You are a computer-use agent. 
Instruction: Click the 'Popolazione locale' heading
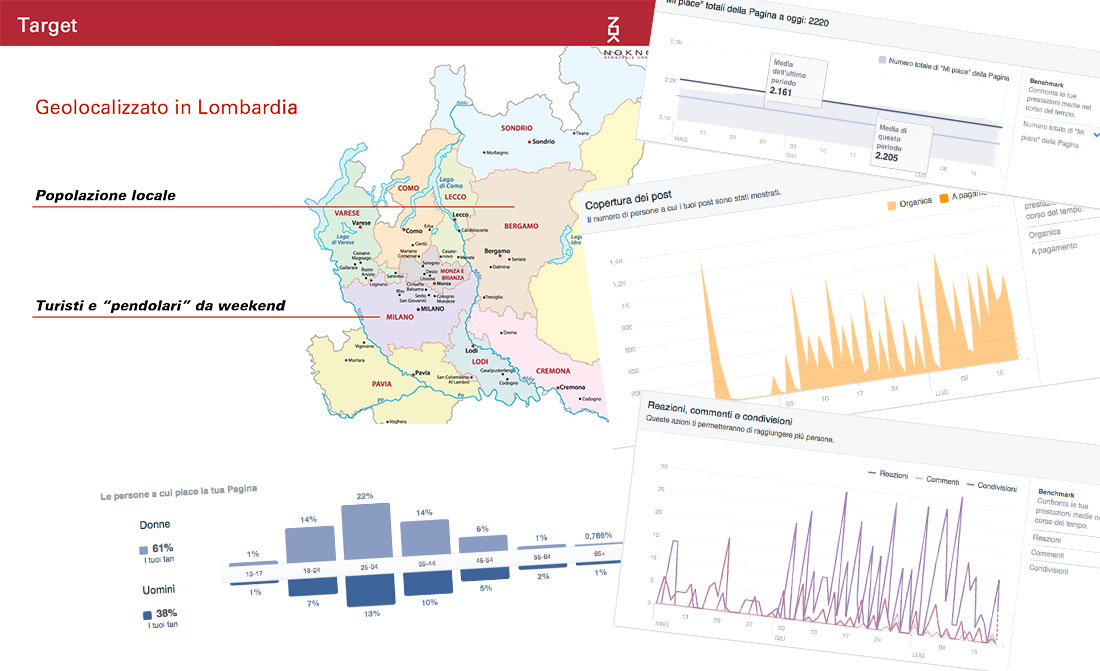click(x=105, y=196)
